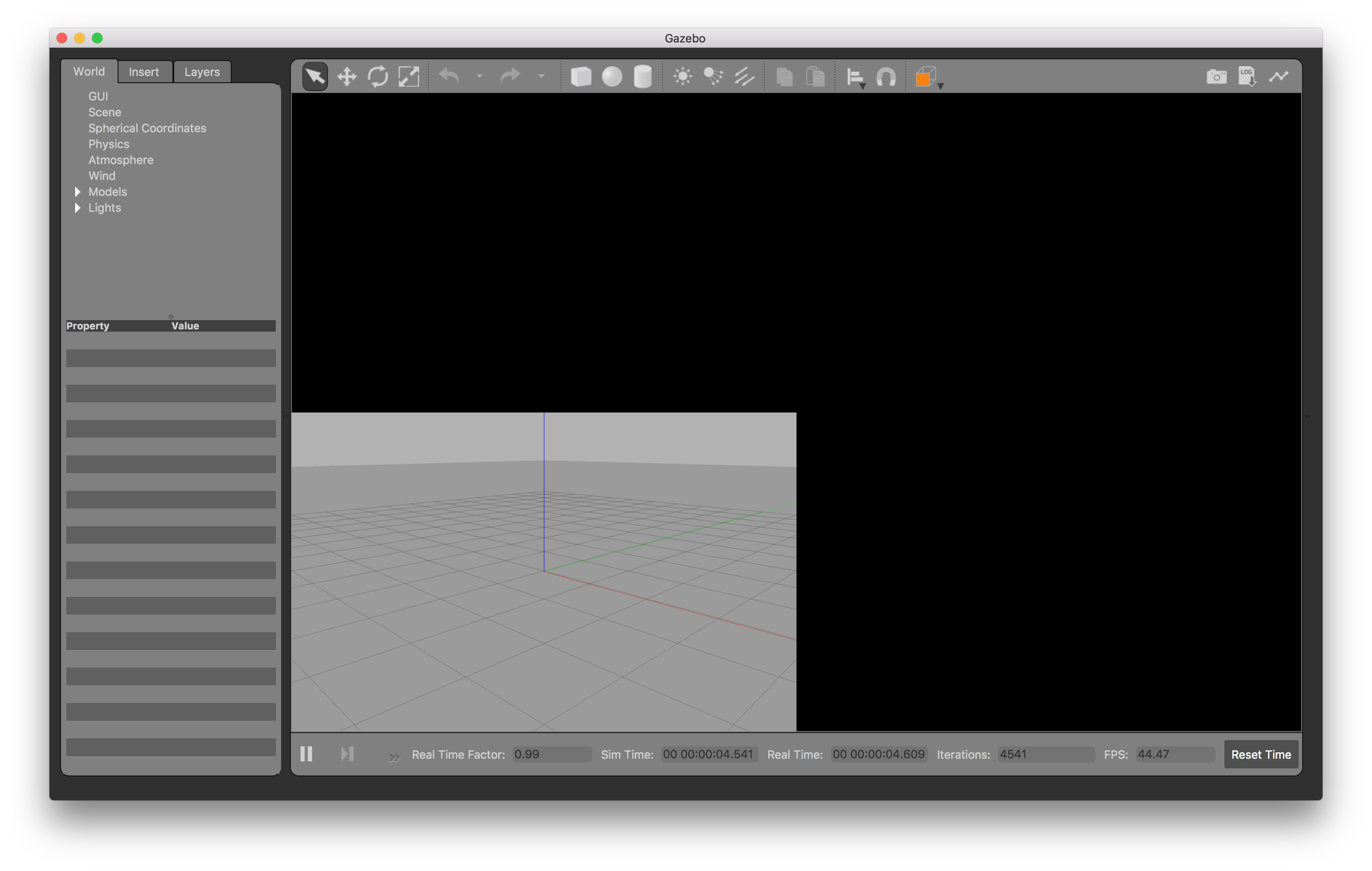Screen dimensions: 1372x871
Task: Click the copy icon
Action: [x=785, y=76]
